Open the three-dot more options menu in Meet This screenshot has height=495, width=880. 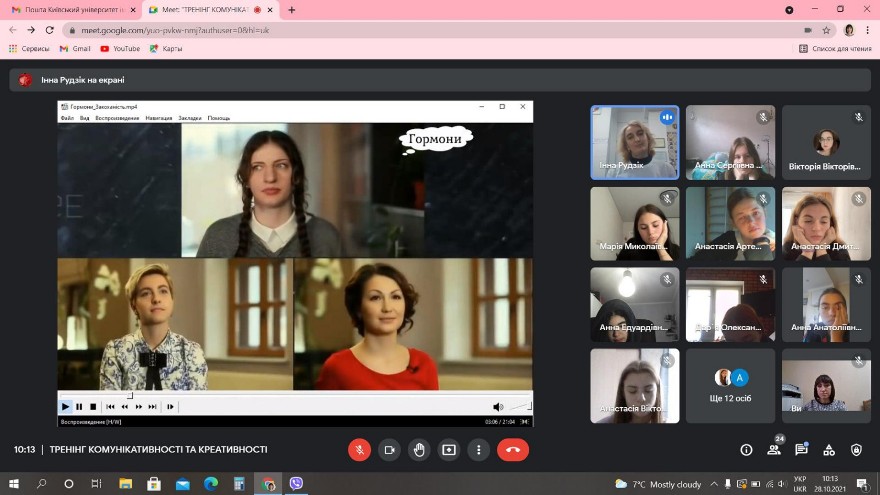479,450
